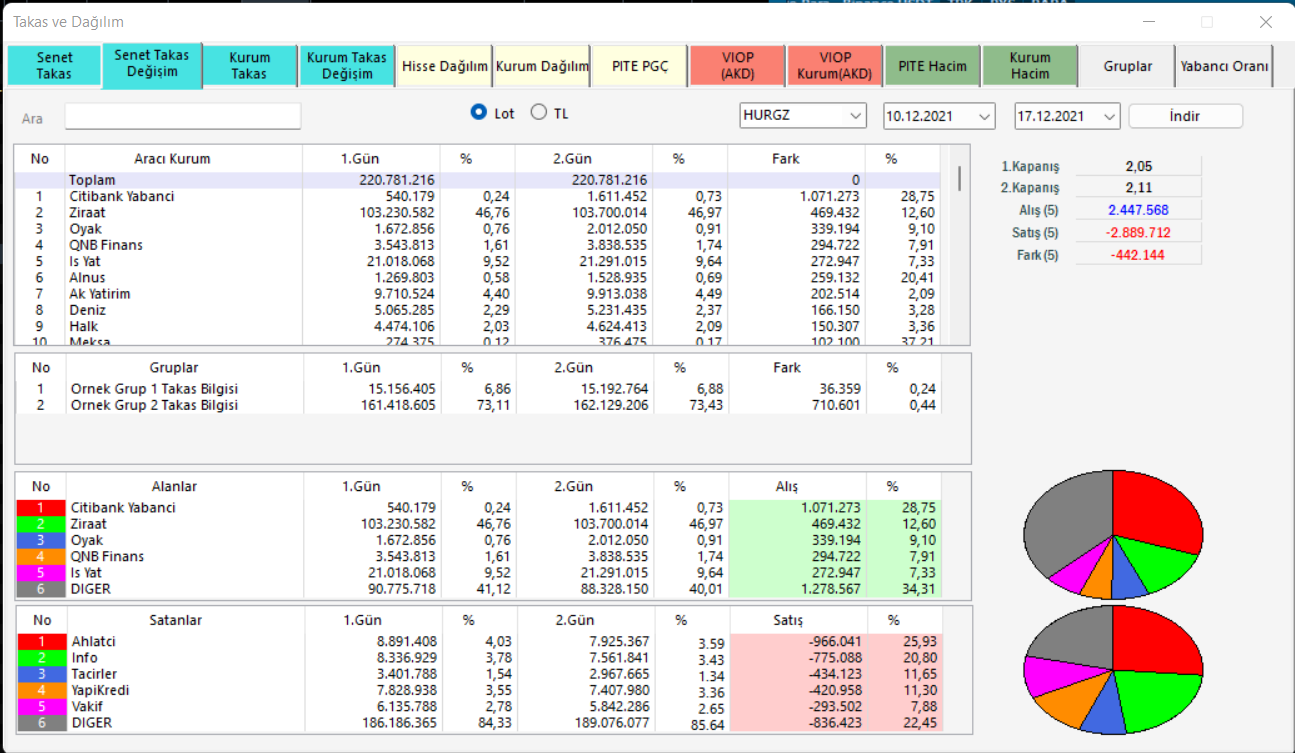The width and height of the screenshot is (1295, 753).
Task: Click blue swatch 3 beside Tacirler
Action: [40, 674]
